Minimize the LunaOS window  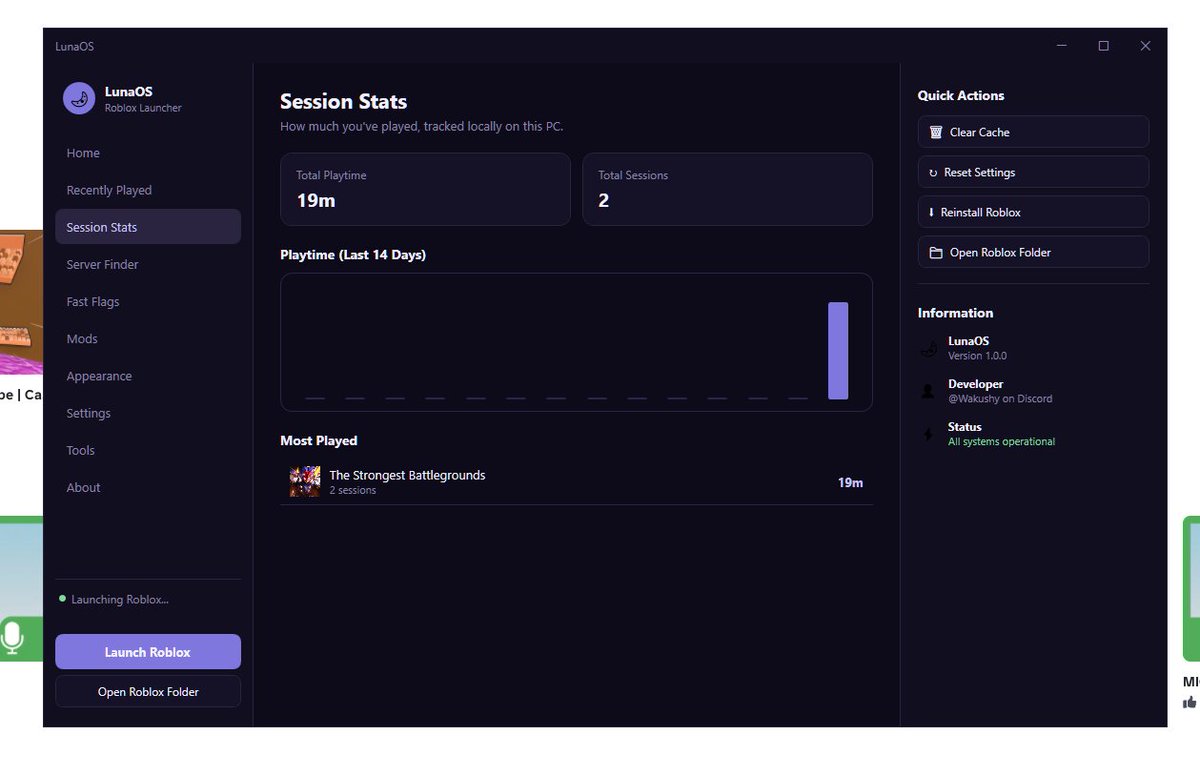[1062, 46]
